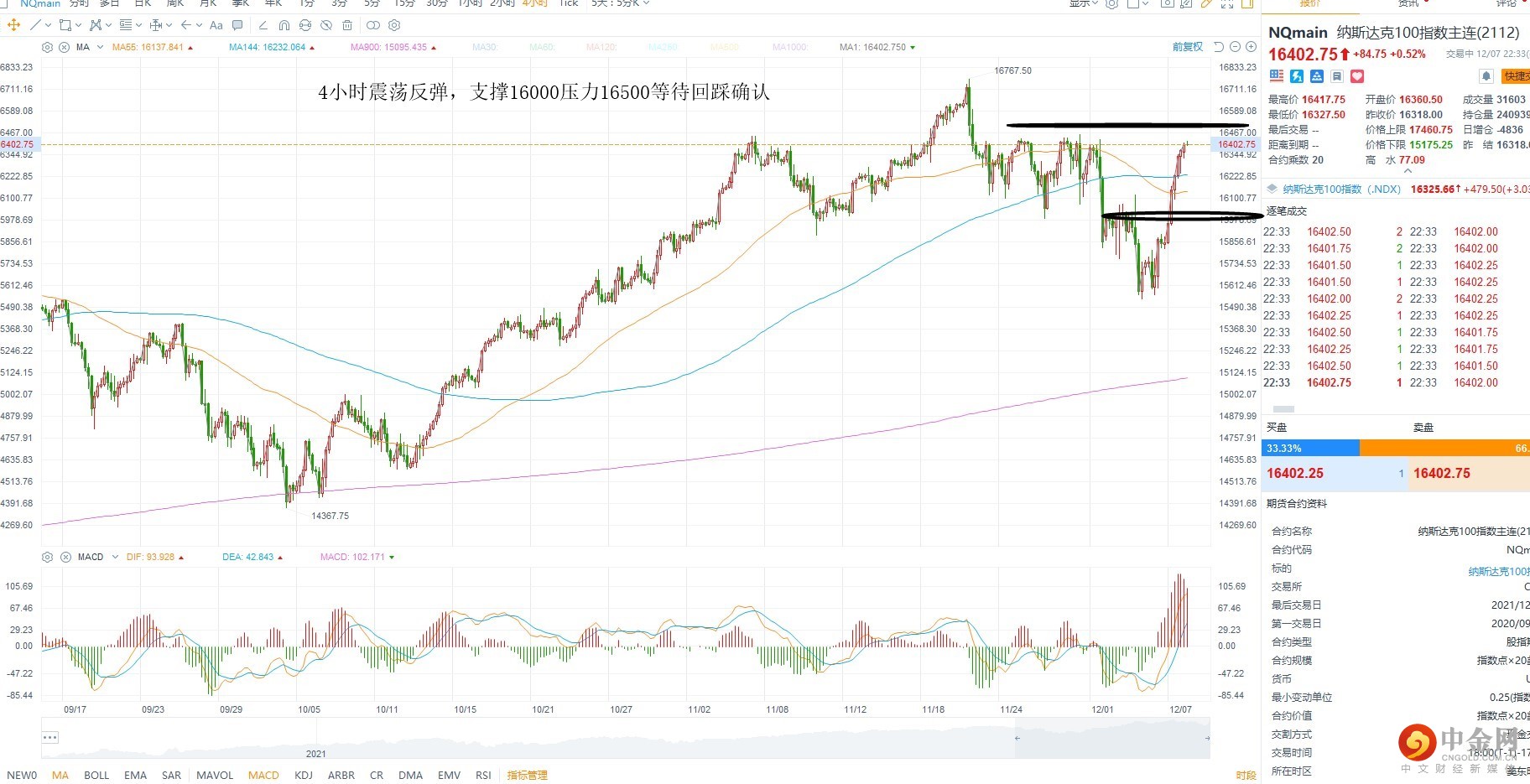Click the US flag market icon
The height and width of the screenshot is (784, 1530).
pos(1277,76)
